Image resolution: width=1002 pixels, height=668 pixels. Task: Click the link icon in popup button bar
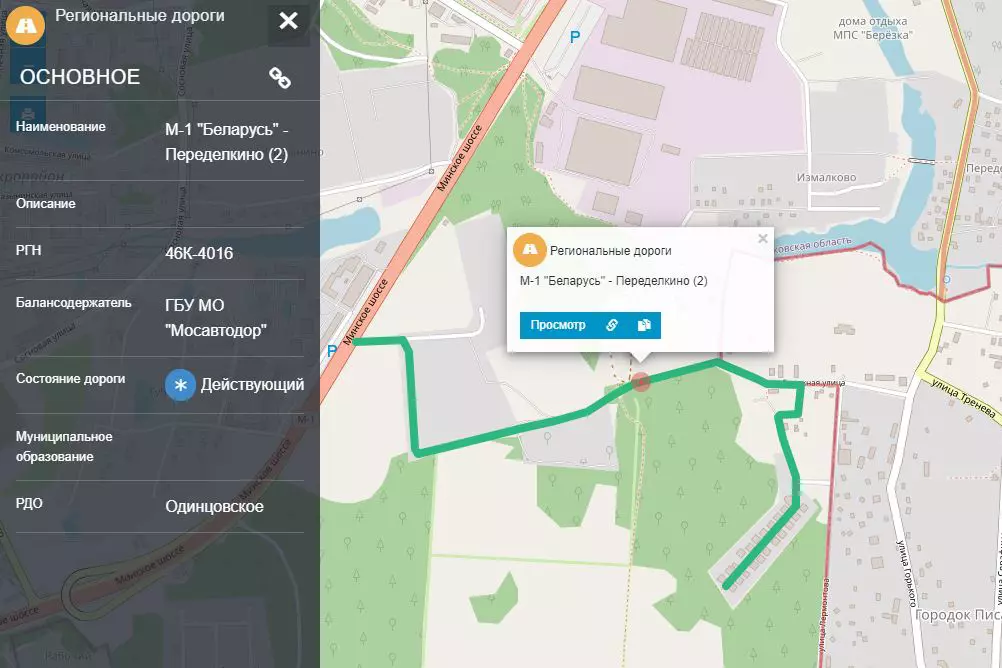(x=612, y=325)
